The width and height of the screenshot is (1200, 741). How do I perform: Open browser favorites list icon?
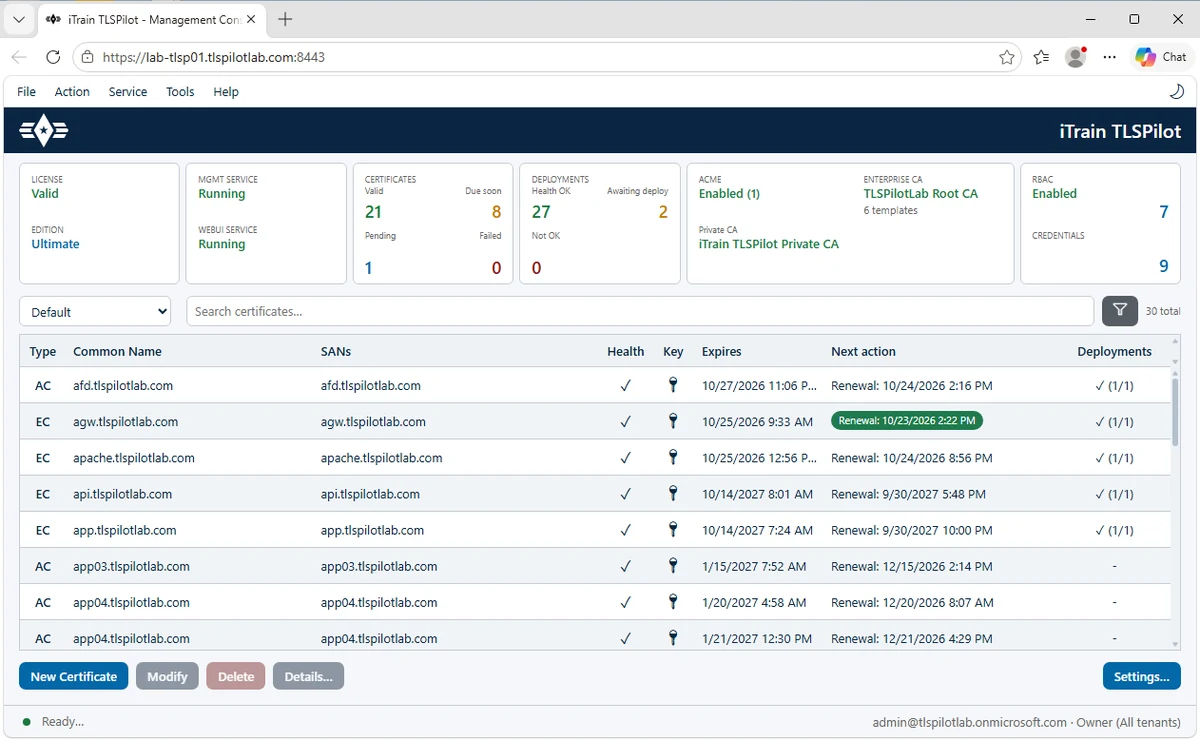1041,57
